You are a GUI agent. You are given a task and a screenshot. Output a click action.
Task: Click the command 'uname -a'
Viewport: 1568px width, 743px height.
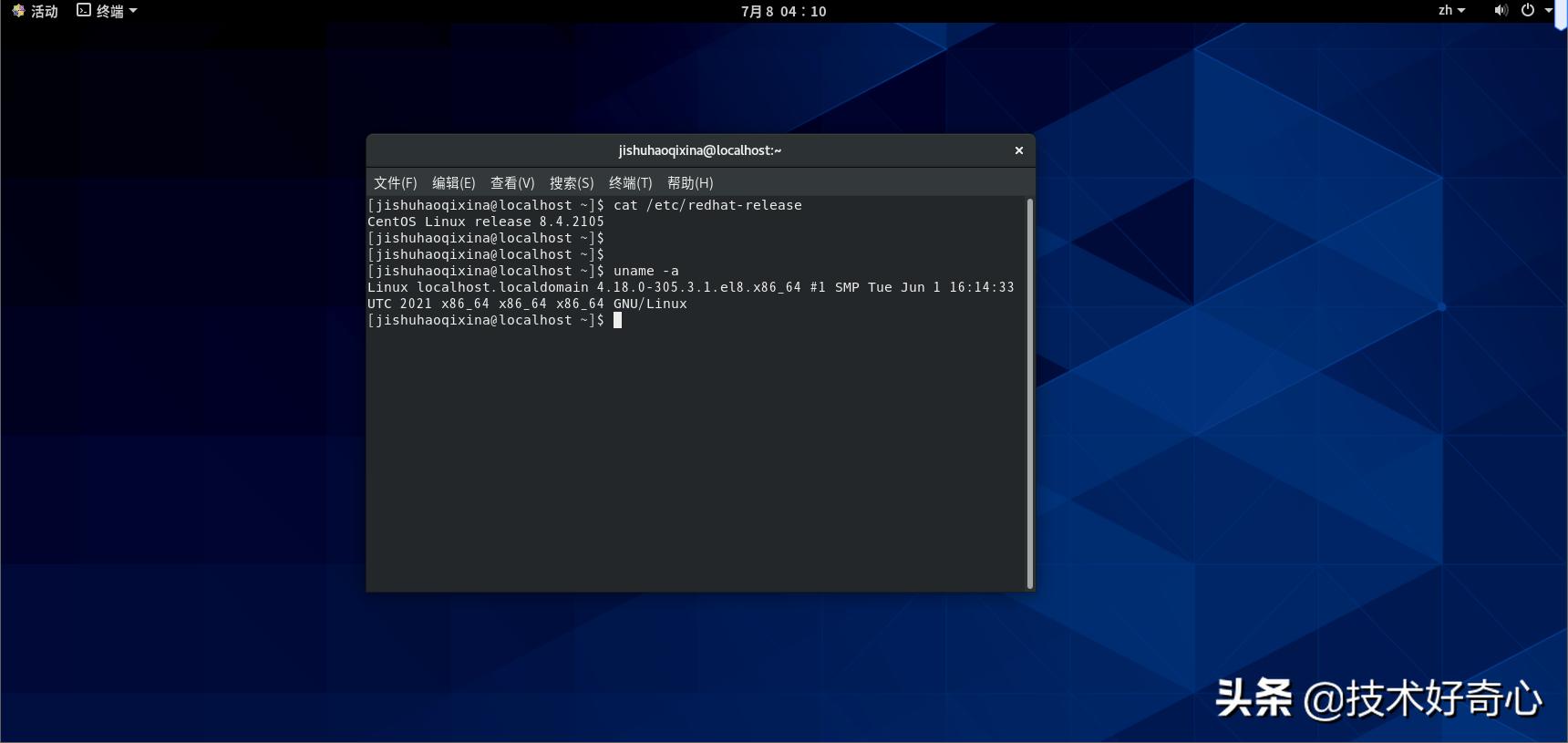click(x=646, y=271)
